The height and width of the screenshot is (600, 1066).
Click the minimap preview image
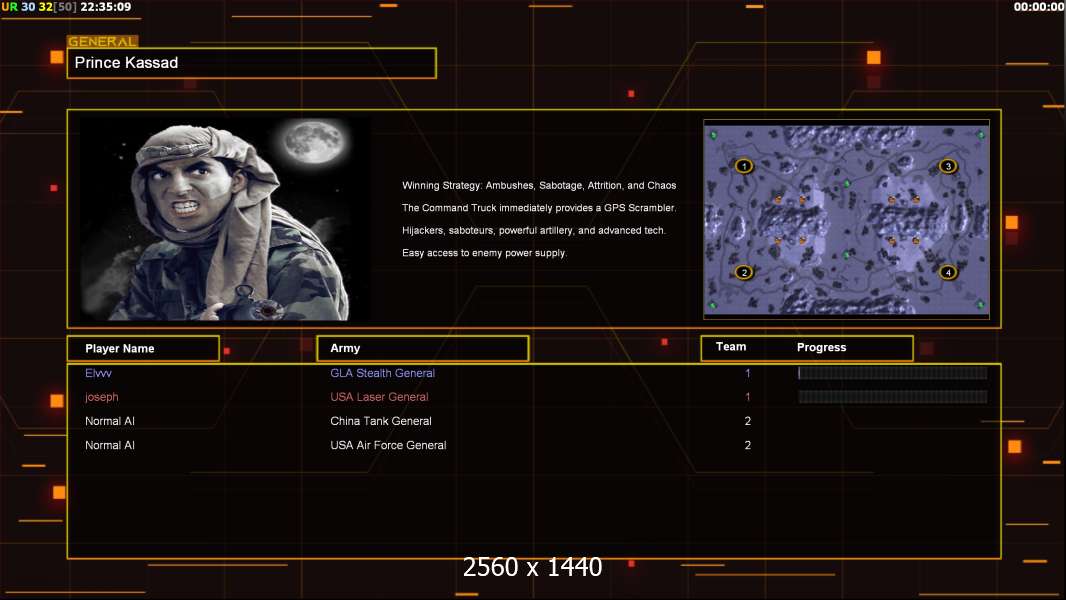tap(846, 219)
